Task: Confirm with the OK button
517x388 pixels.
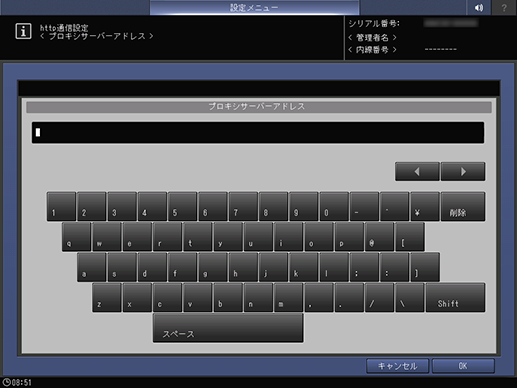Action: [x=463, y=366]
